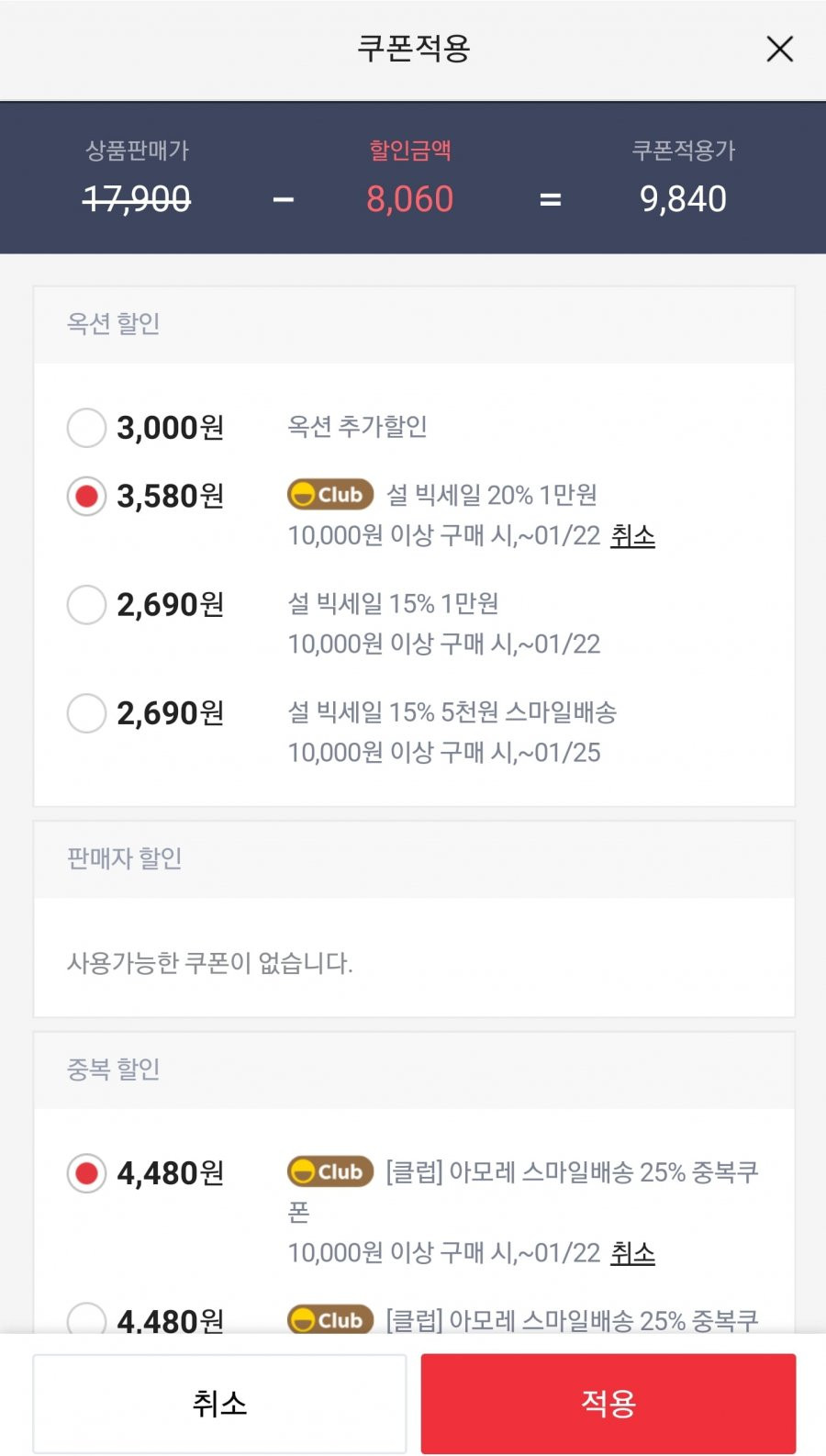Click Club badge on second 아모레 coupon row
826x1456 pixels.
[330, 1320]
